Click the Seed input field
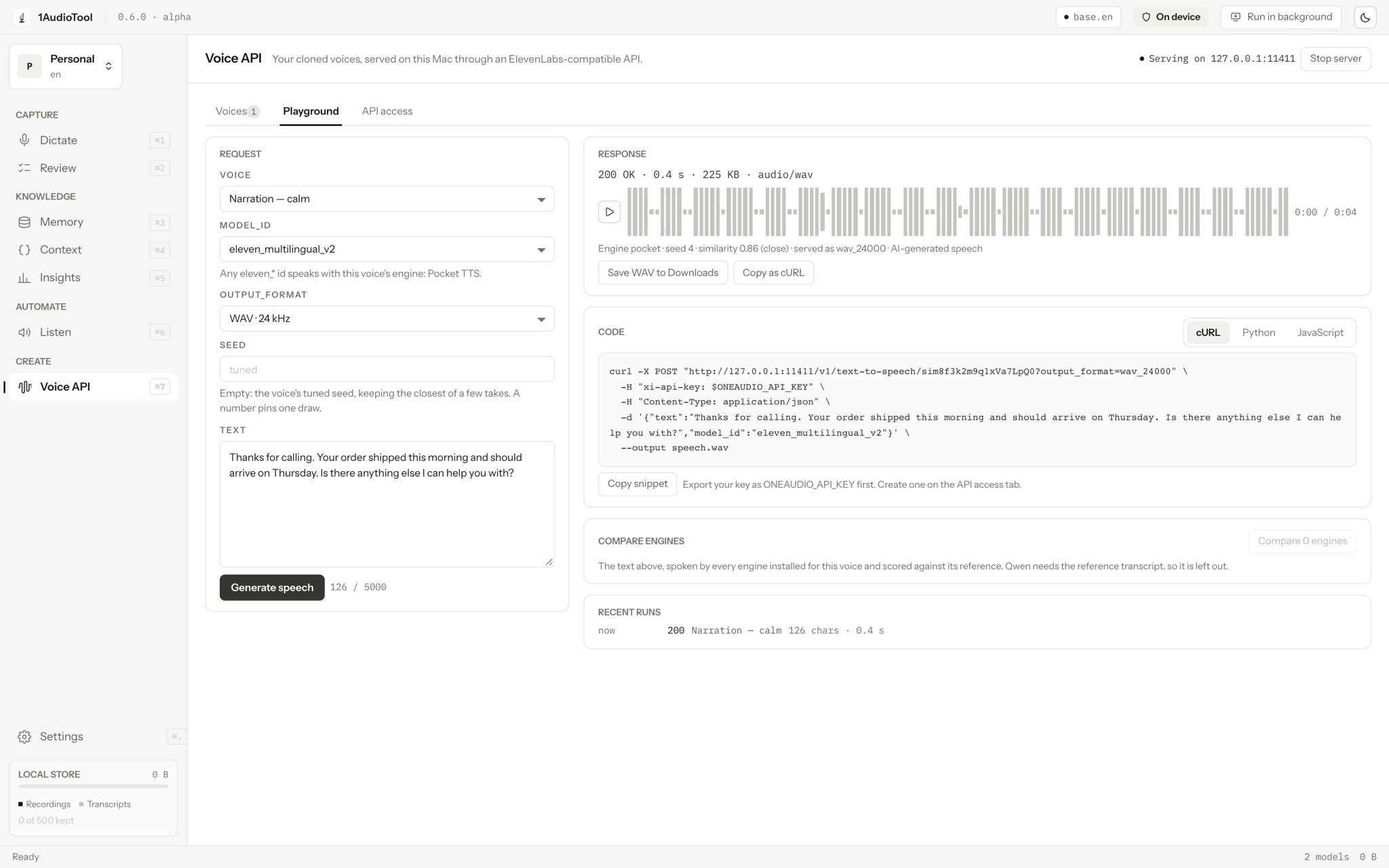1389x868 pixels. [387, 370]
